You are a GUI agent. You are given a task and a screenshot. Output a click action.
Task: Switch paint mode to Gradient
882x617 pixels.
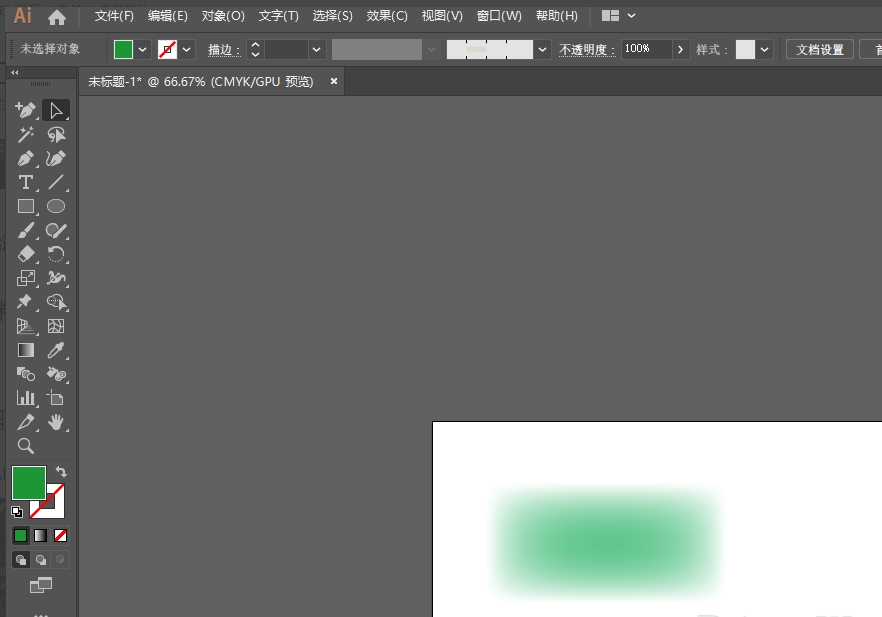click(41, 535)
